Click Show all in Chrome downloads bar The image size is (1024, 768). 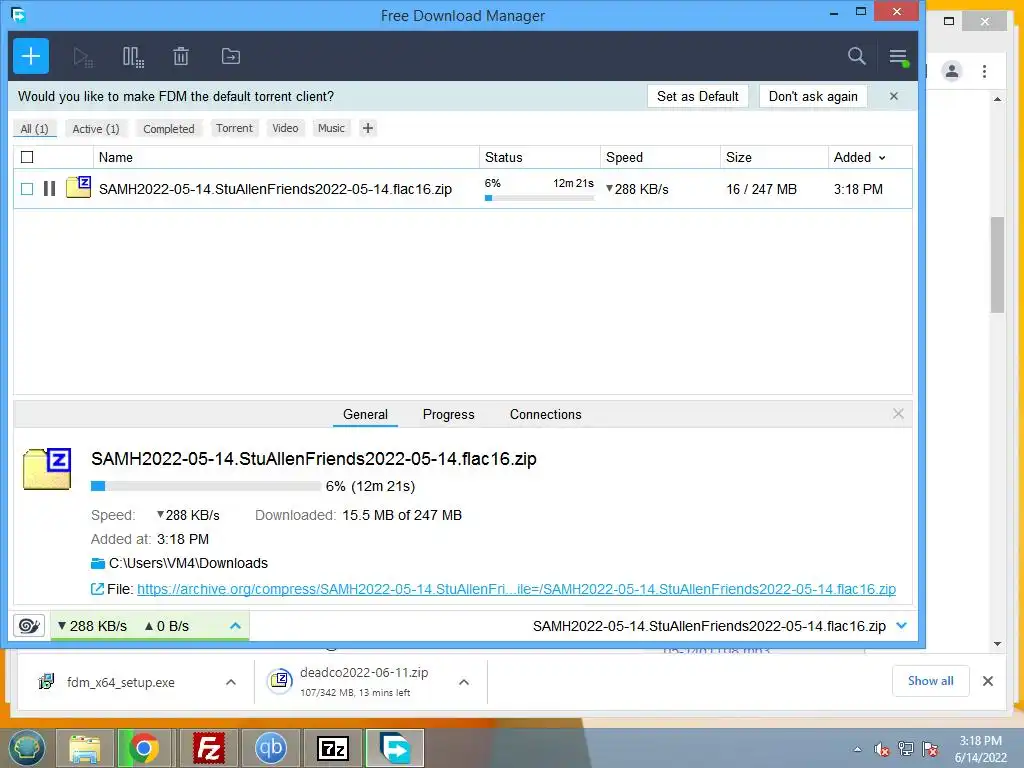click(x=931, y=681)
